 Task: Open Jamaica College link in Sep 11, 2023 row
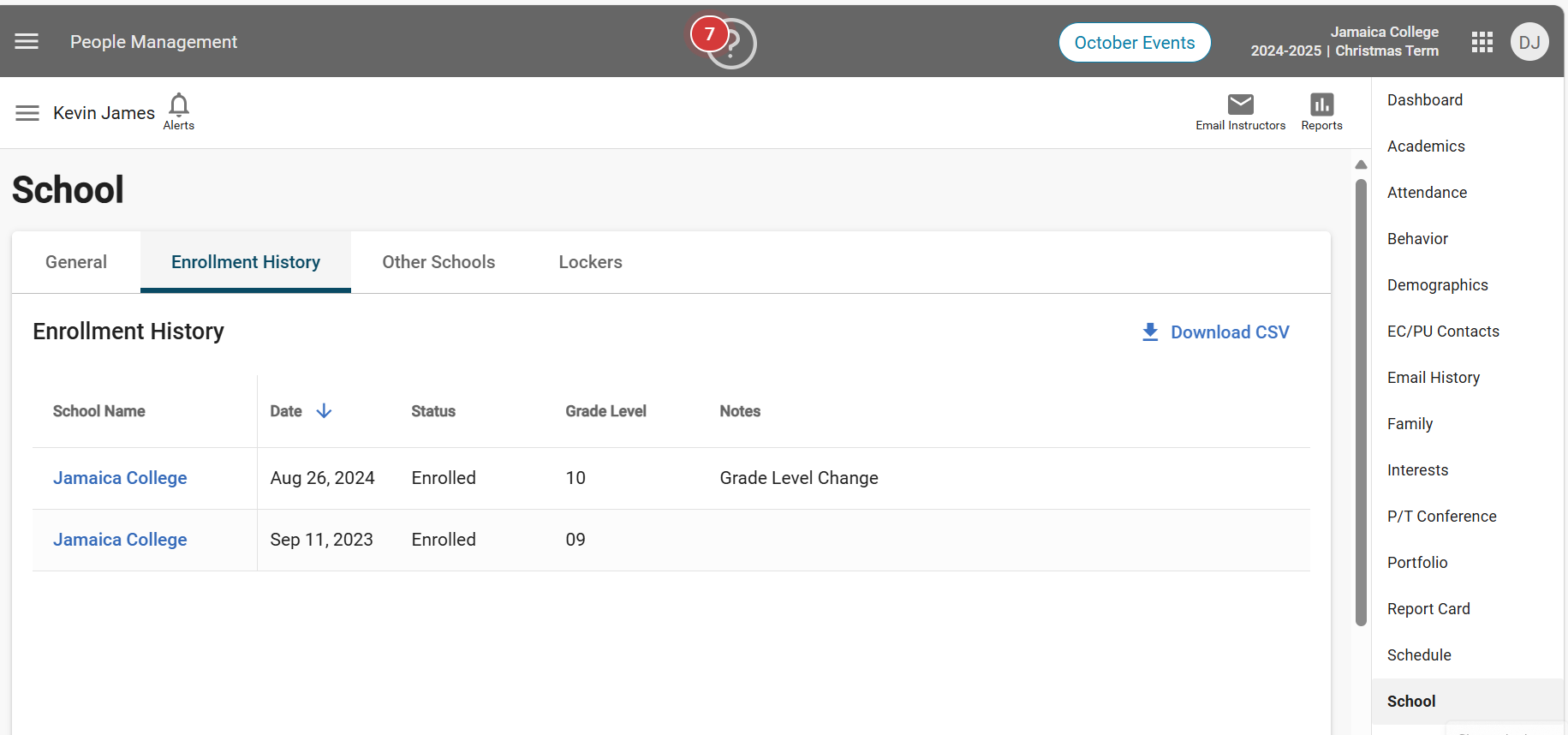pyautogui.click(x=120, y=540)
